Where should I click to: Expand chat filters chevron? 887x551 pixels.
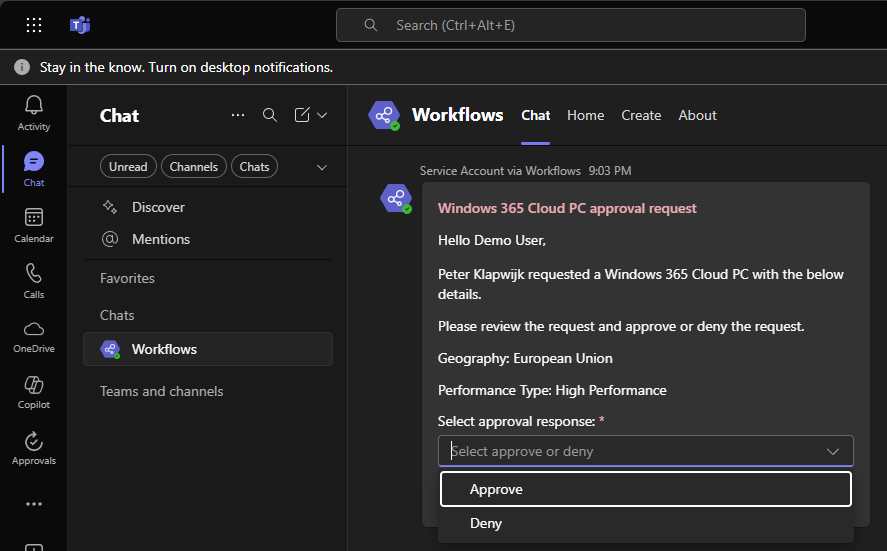(322, 167)
